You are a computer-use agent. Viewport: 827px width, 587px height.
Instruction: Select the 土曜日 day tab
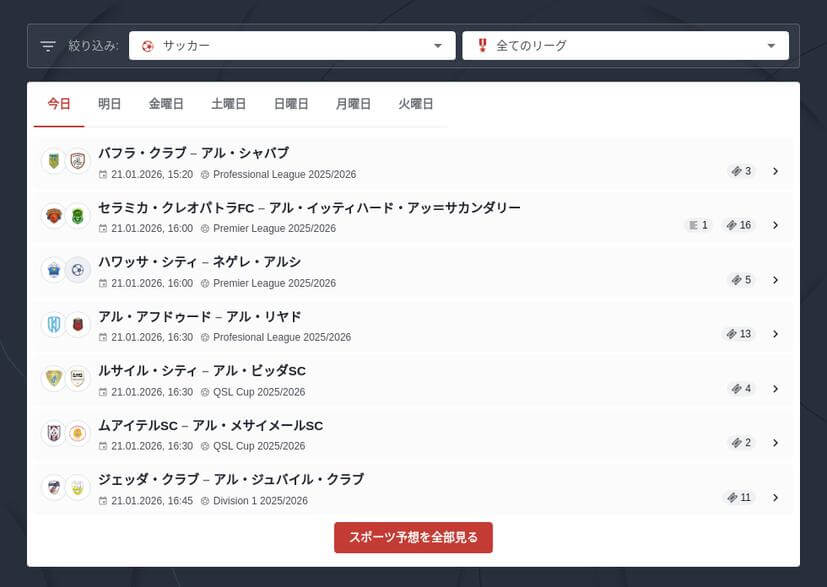228,103
